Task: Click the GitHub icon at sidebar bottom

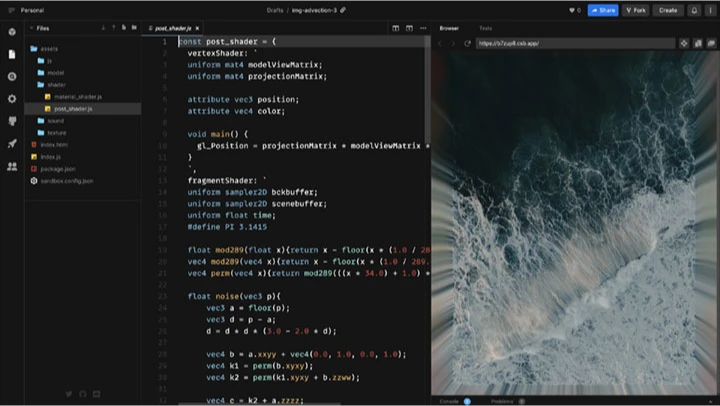Action: pyautogui.click(x=83, y=394)
